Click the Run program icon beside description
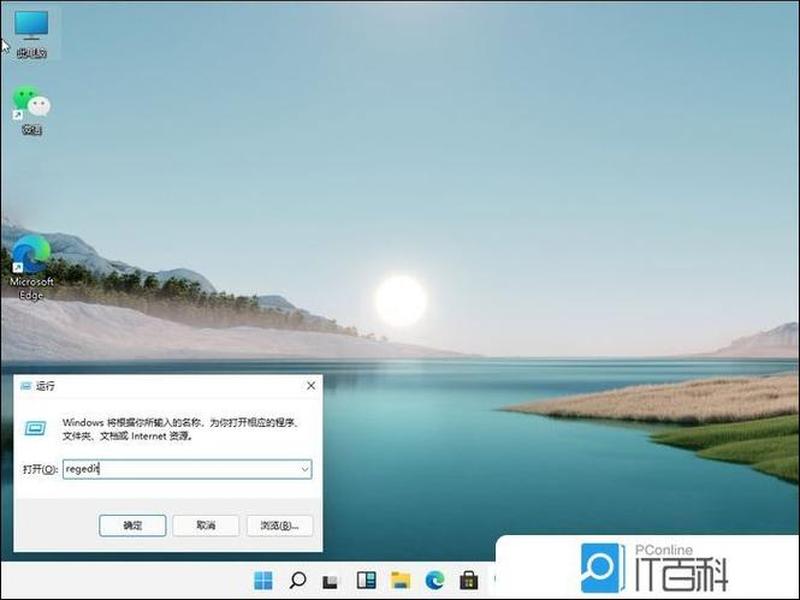Screen dimensions: 800x600 pos(36,428)
